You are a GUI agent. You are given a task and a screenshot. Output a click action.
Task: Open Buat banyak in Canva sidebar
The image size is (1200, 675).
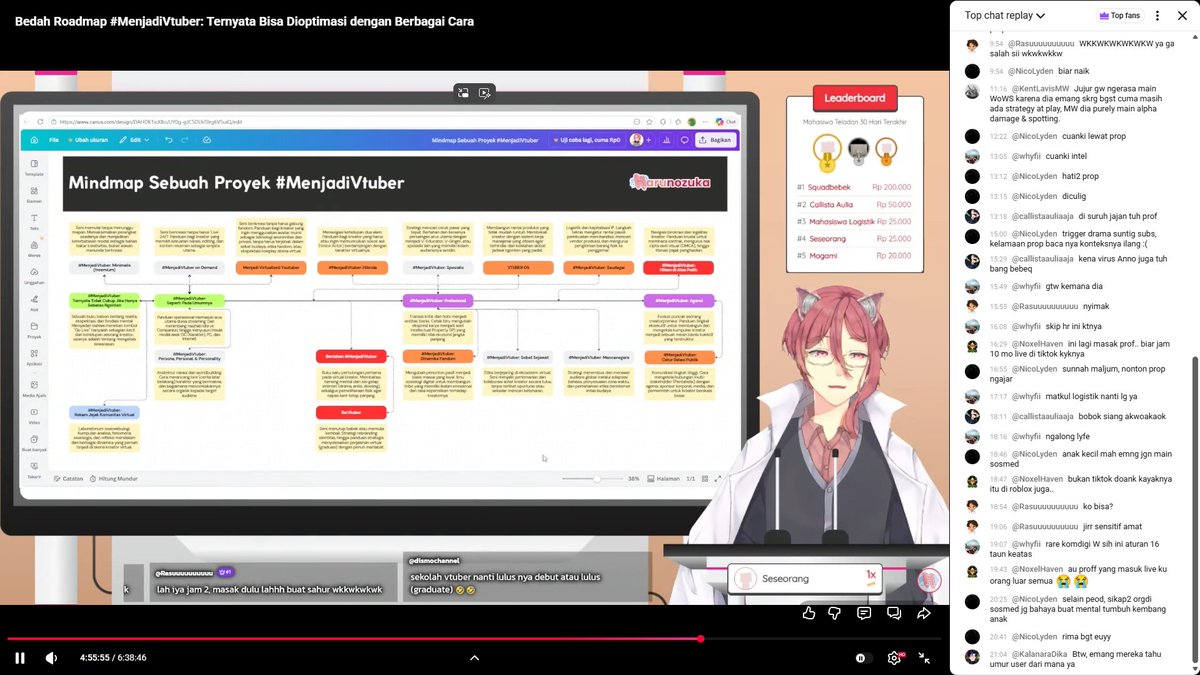coord(34,443)
